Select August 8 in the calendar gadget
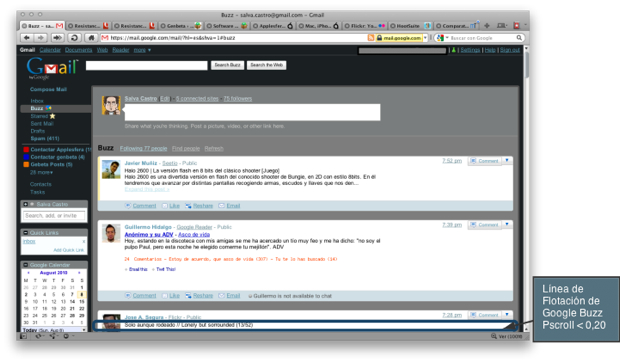The height and width of the screenshot is (363, 620). point(81,294)
